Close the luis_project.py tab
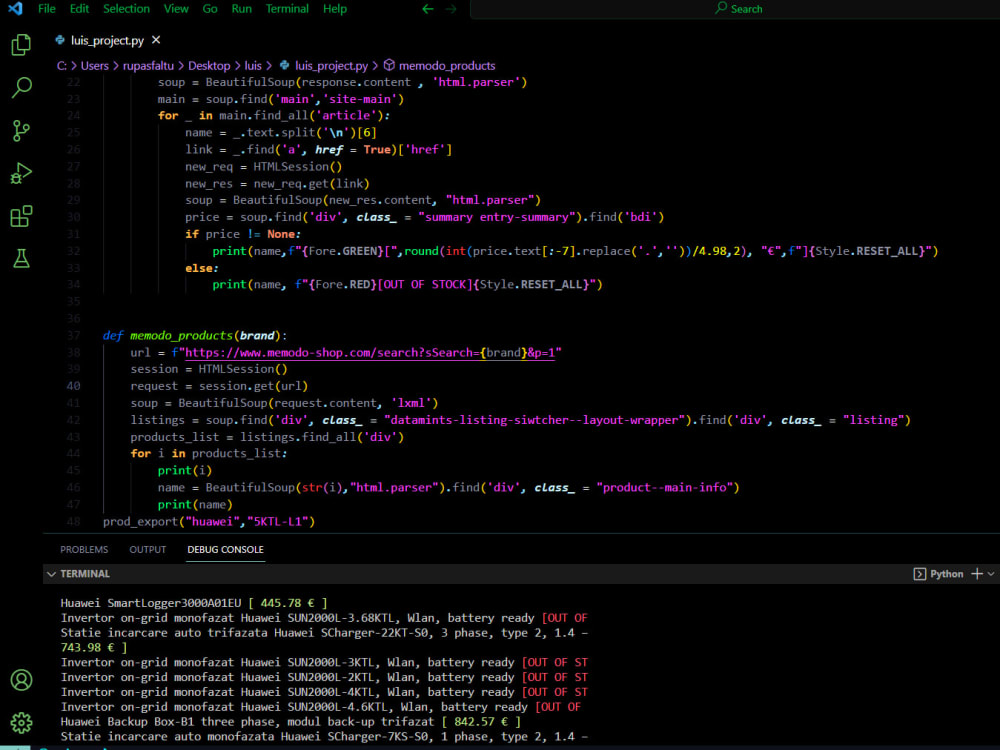1000x750 pixels. tap(156, 40)
